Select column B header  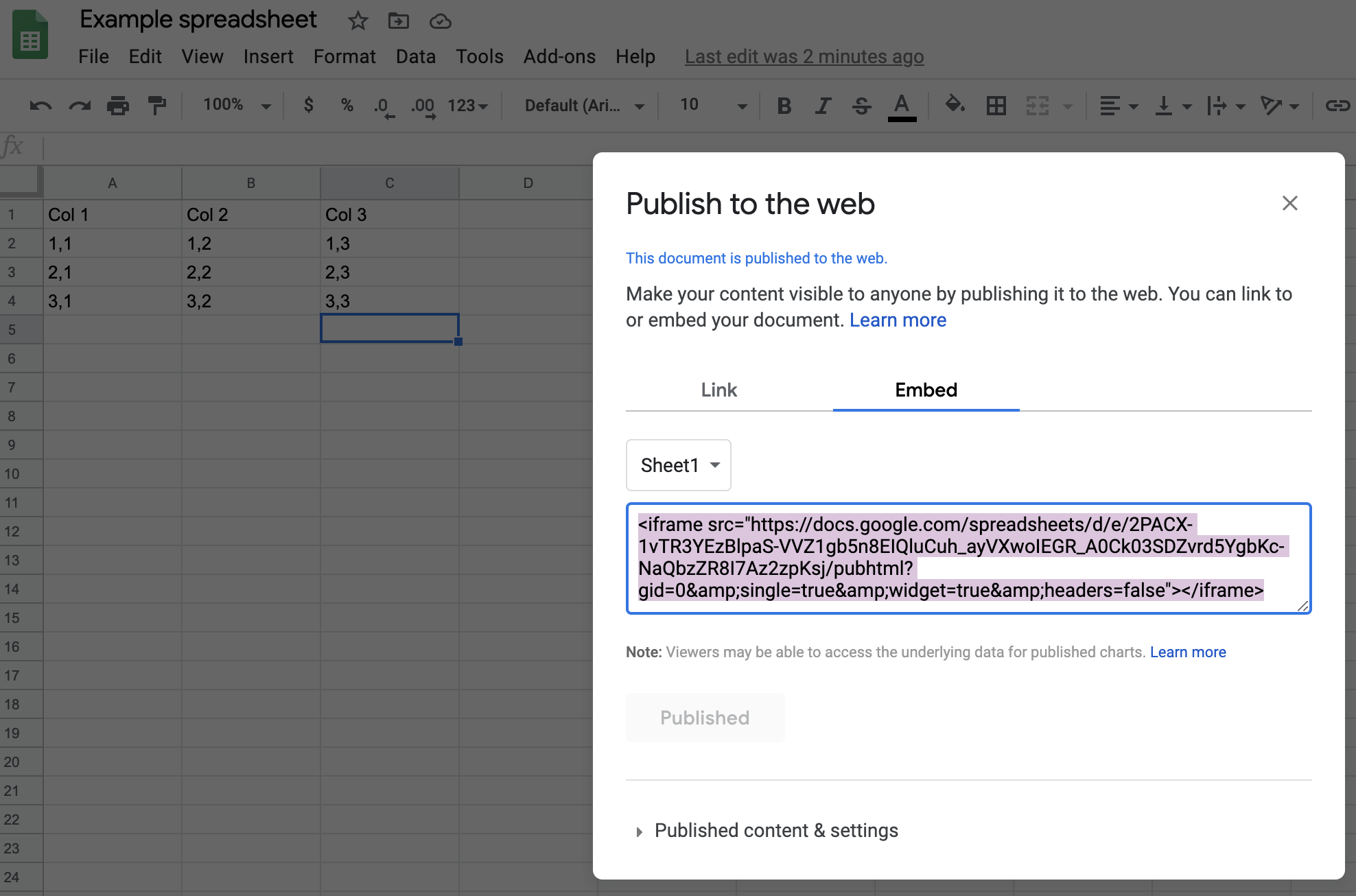coord(251,183)
